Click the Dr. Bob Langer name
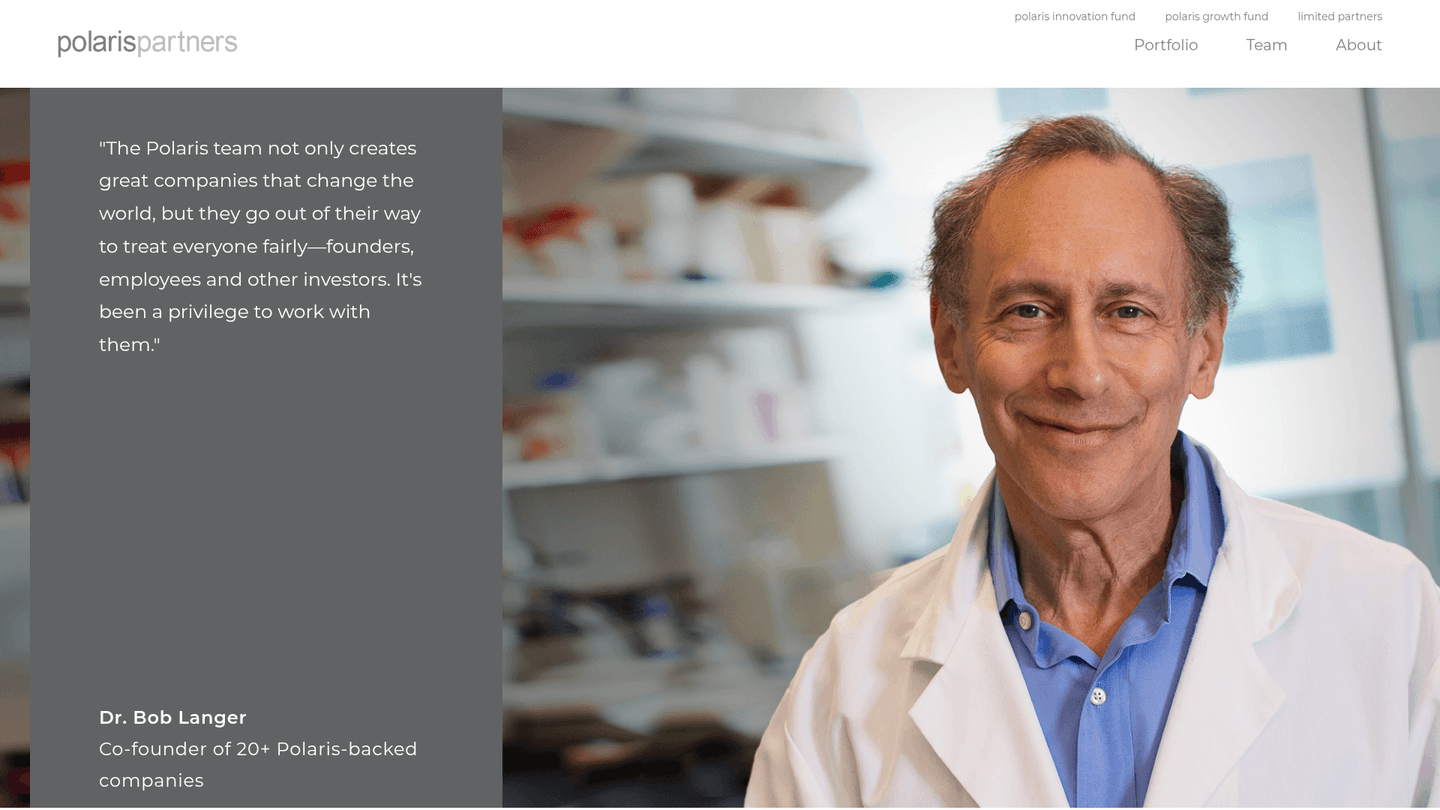This screenshot has width=1440, height=810. tap(173, 717)
